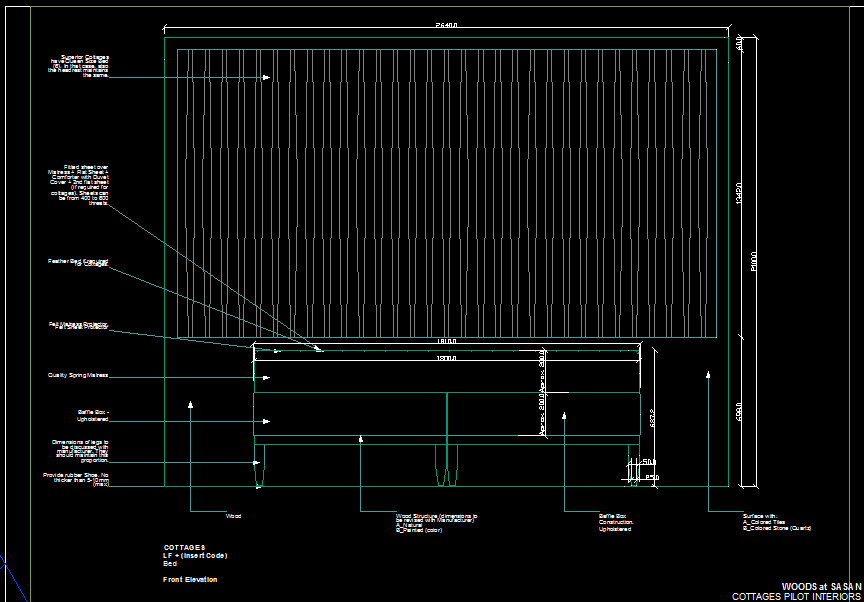Click the Dimensions of legs note

tap(81, 450)
